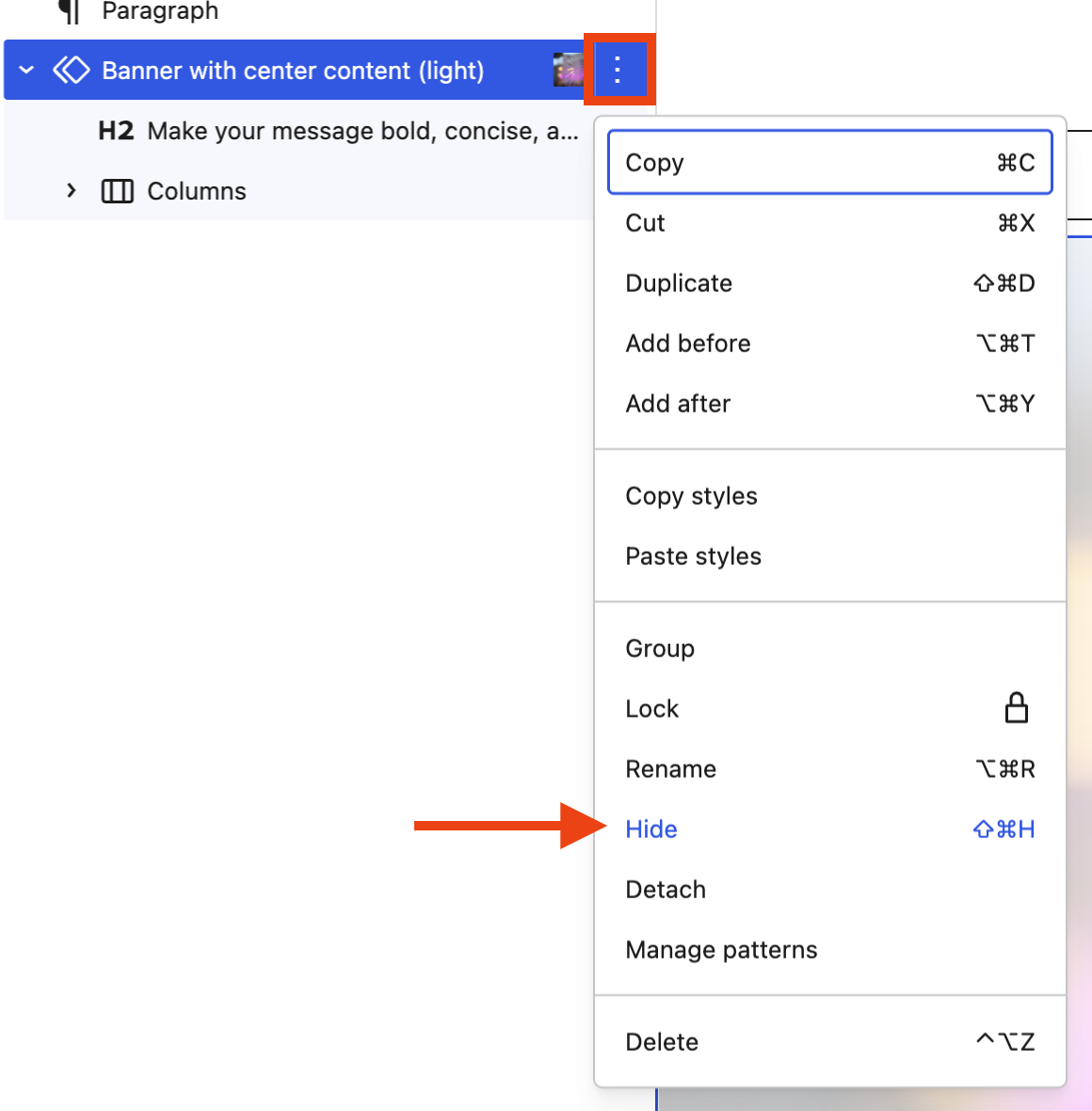Select Add before menu entry
Image resolution: width=1092 pixels, height=1111 pixels.
[x=829, y=343]
